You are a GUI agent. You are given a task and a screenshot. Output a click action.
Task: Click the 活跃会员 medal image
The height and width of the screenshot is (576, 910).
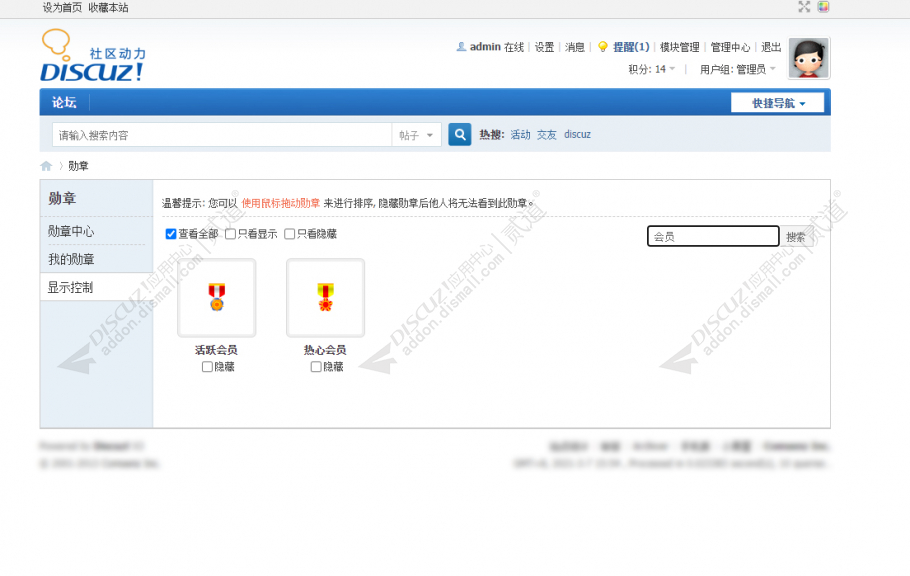pos(216,297)
